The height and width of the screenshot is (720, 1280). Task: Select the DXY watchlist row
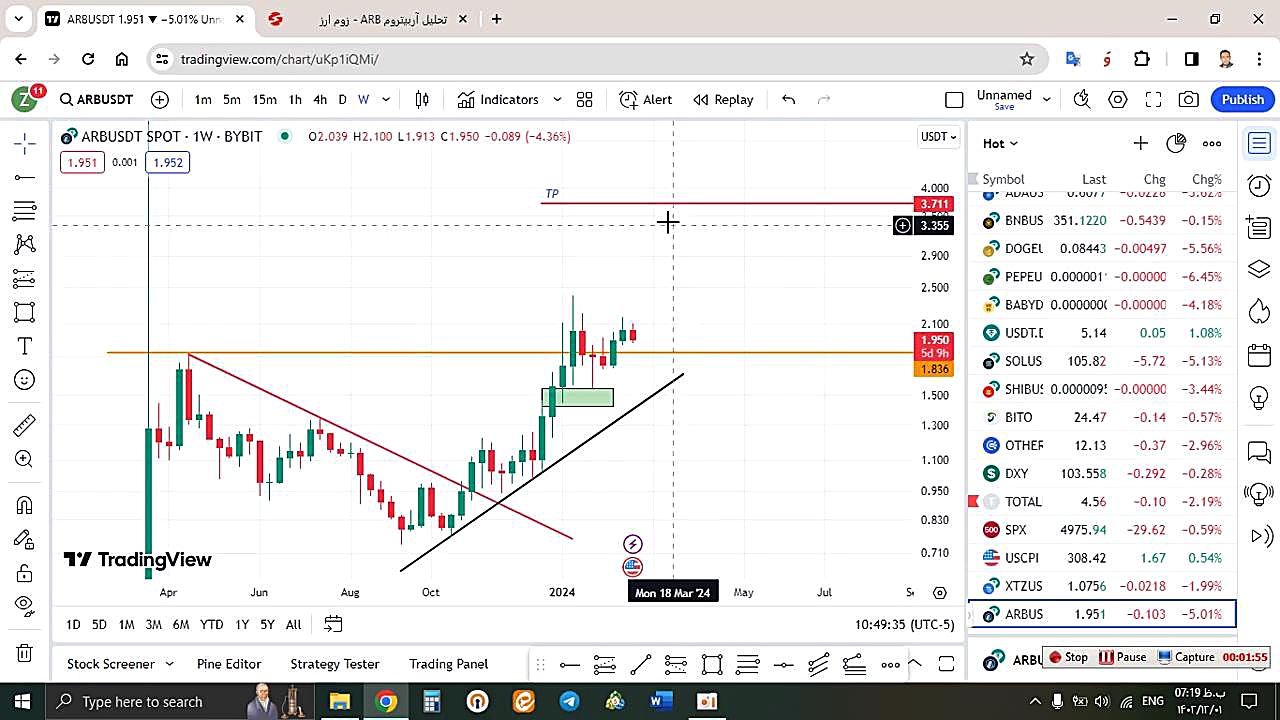[x=1102, y=473]
